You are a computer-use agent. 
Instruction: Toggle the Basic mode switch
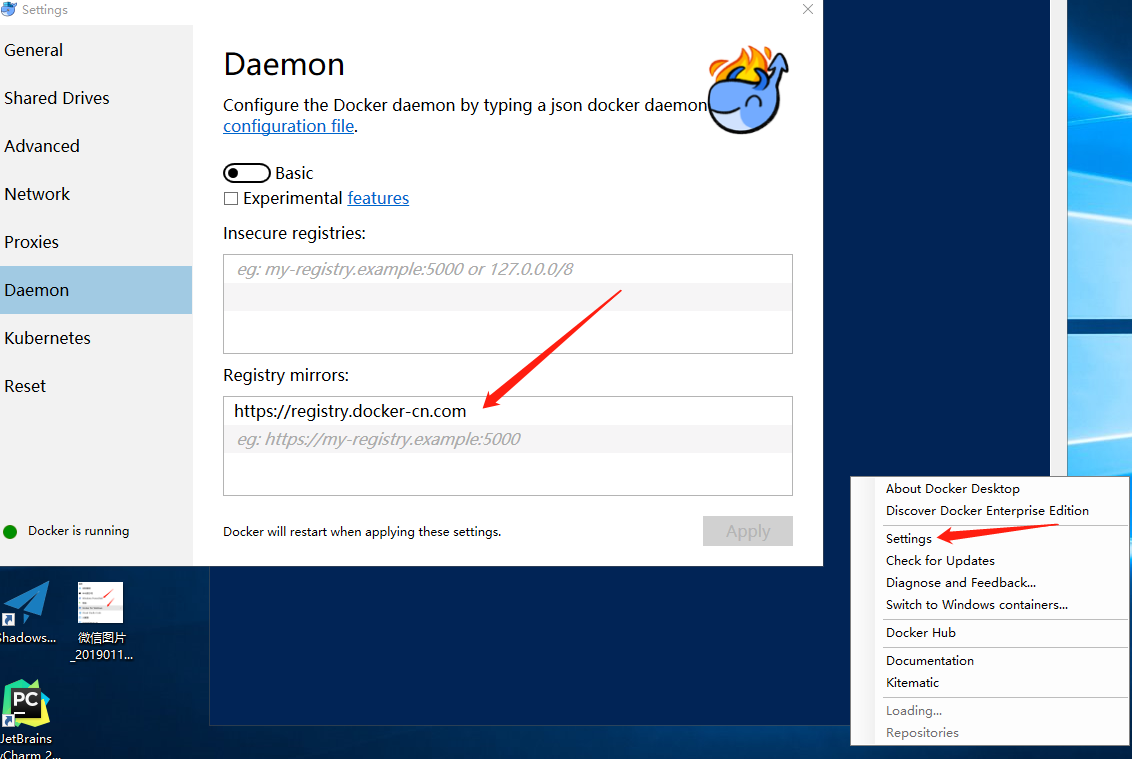pyautogui.click(x=246, y=173)
